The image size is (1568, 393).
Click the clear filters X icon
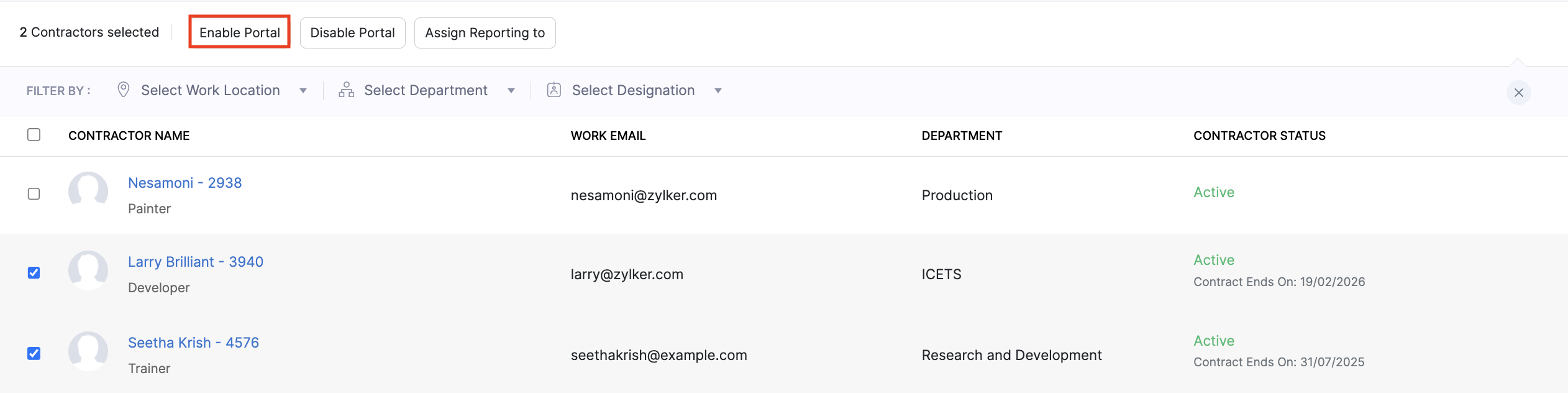(x=1518, y=92)
